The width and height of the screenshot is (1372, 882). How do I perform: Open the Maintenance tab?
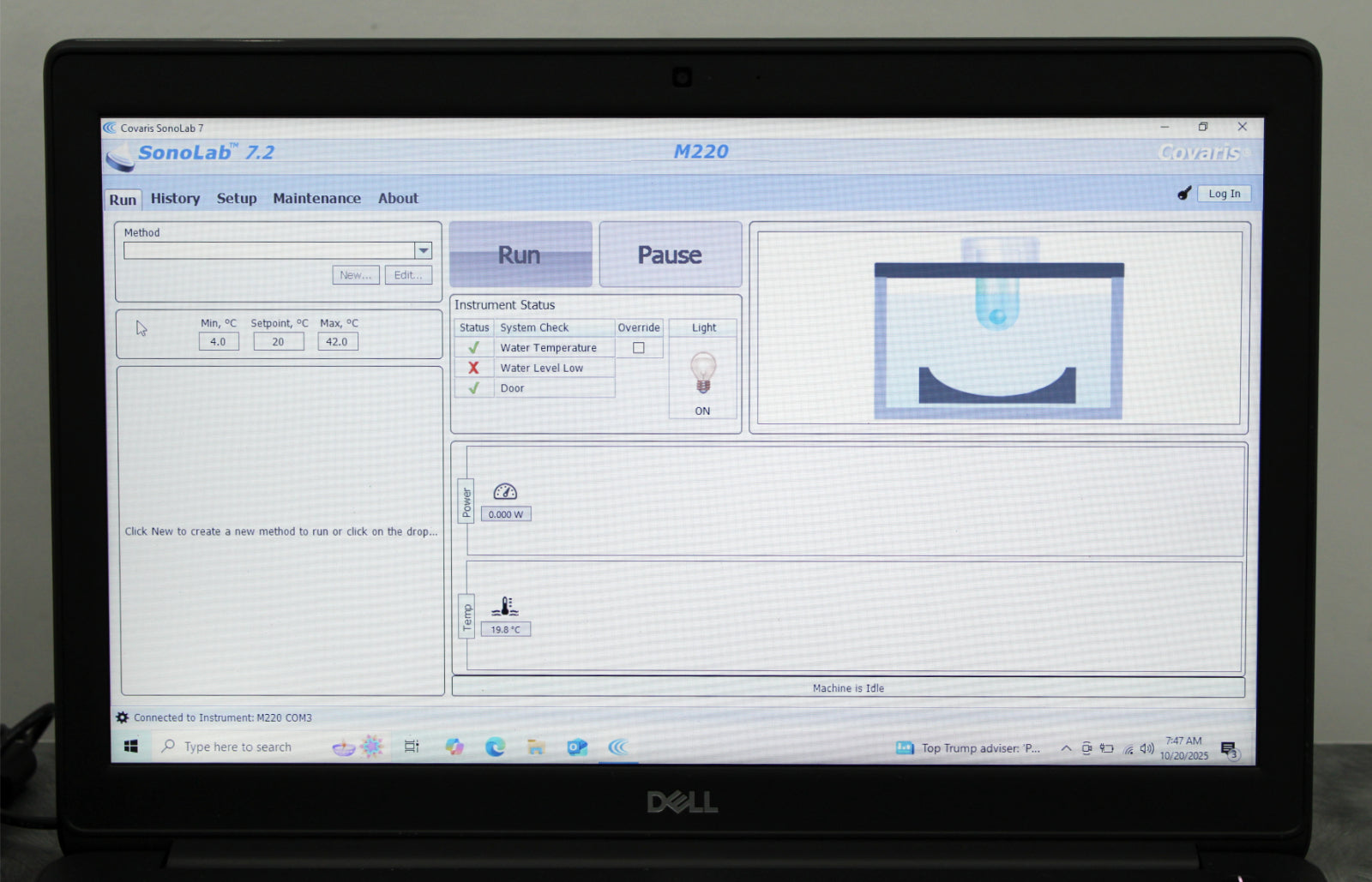316,199
